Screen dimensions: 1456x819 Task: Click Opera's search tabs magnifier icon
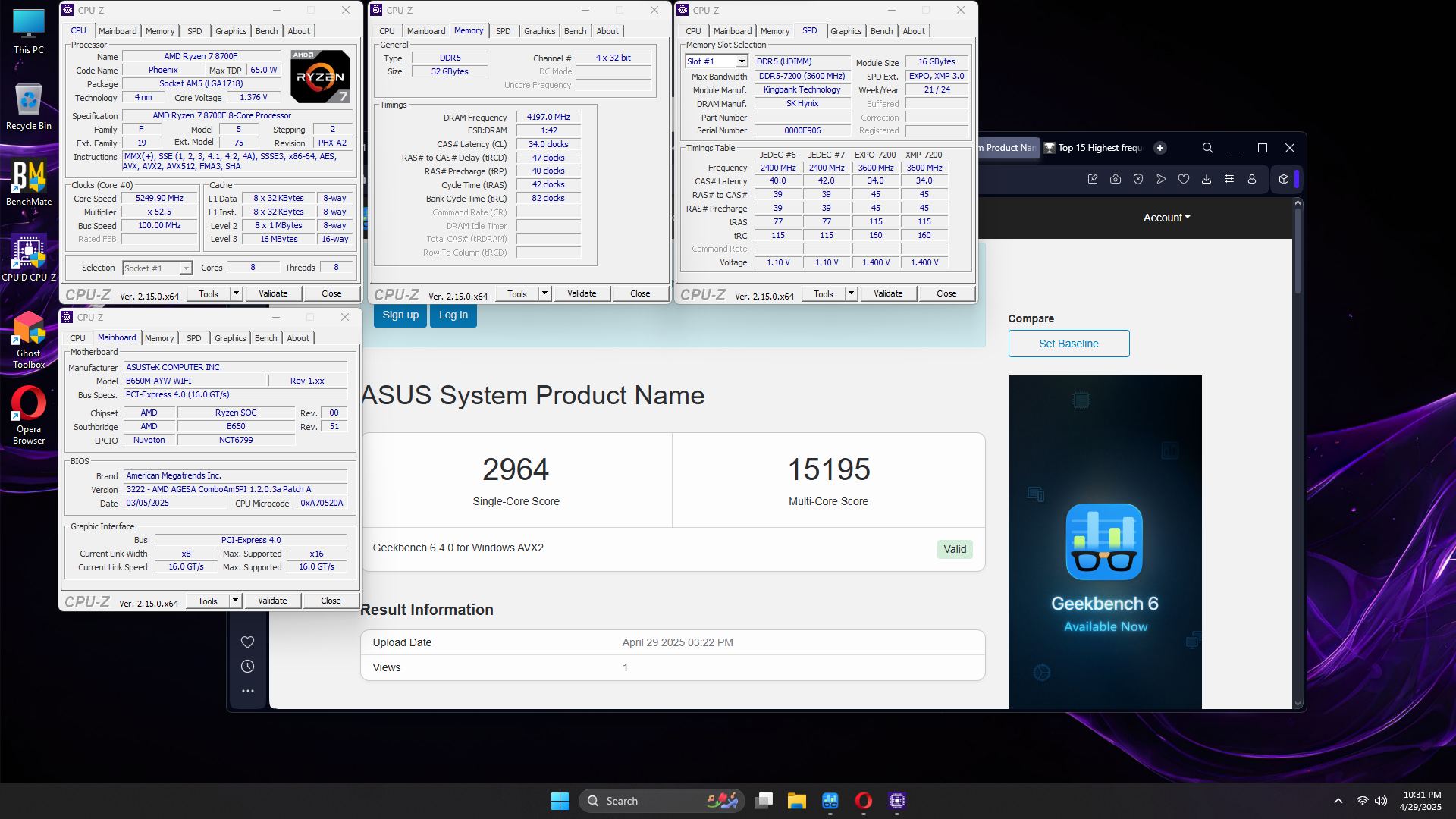1208,148
